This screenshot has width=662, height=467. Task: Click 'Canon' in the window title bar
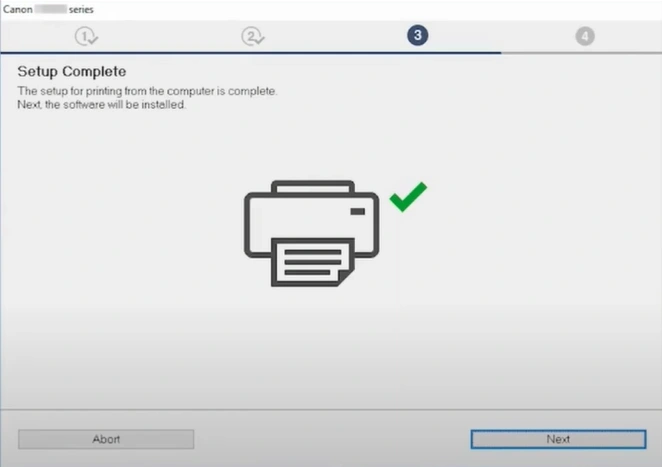[x=15, y=9]
